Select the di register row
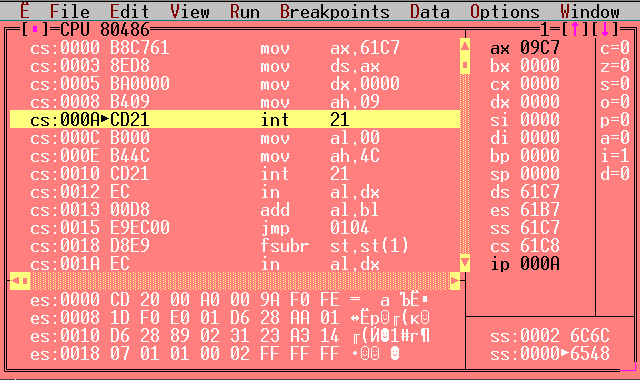The image size is (640, 380). [525, 138]
